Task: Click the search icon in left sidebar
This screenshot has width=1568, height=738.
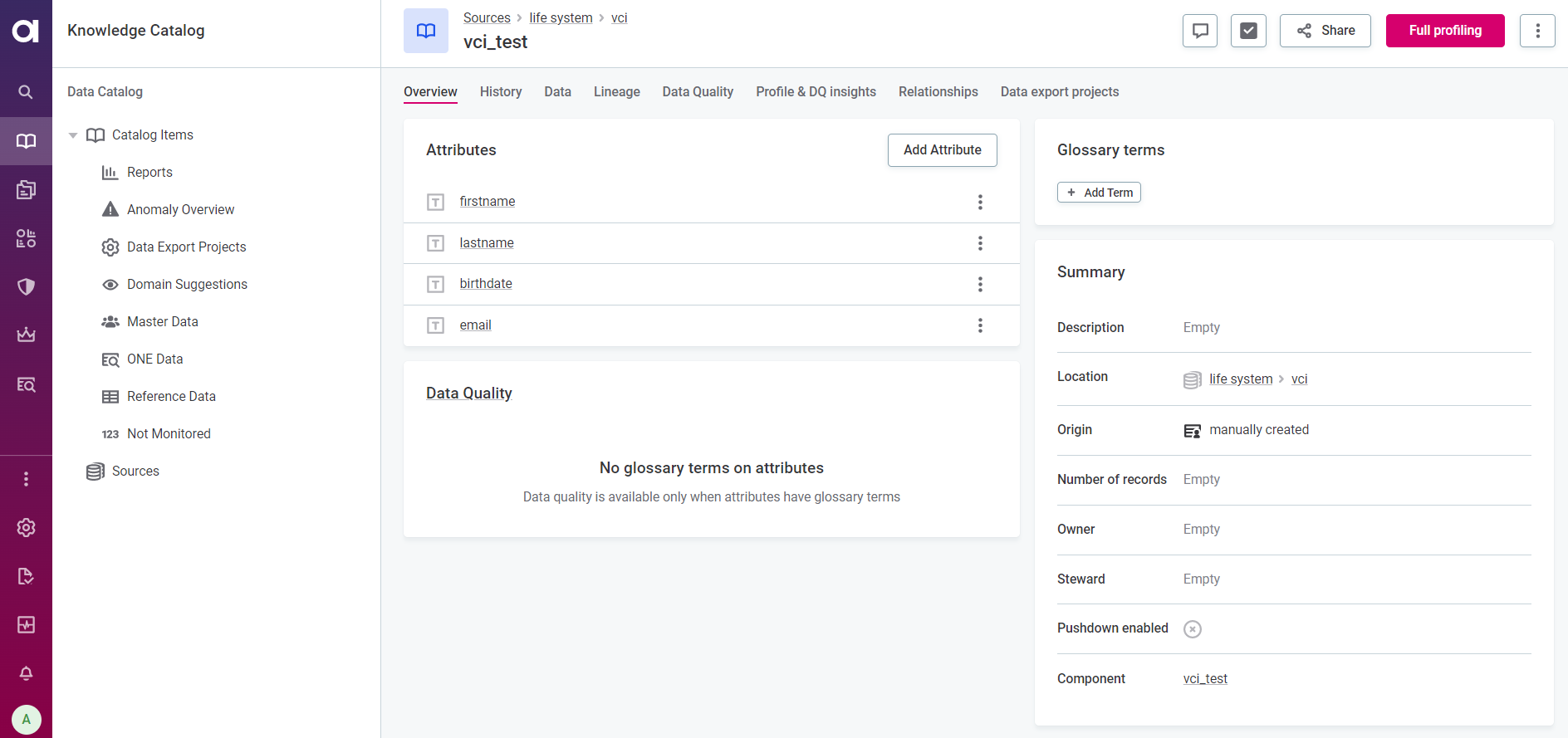Action: click(26, 92)
